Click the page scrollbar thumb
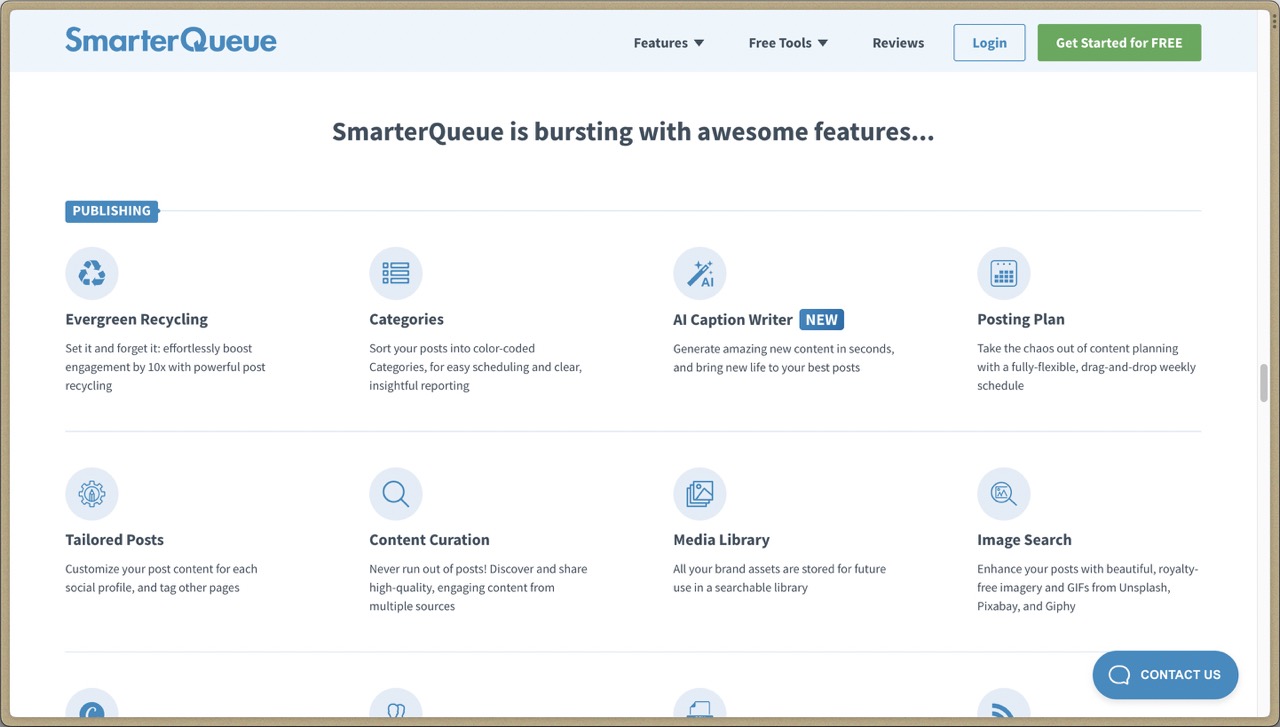1280x727 pixels. (x=1264, y=383)
